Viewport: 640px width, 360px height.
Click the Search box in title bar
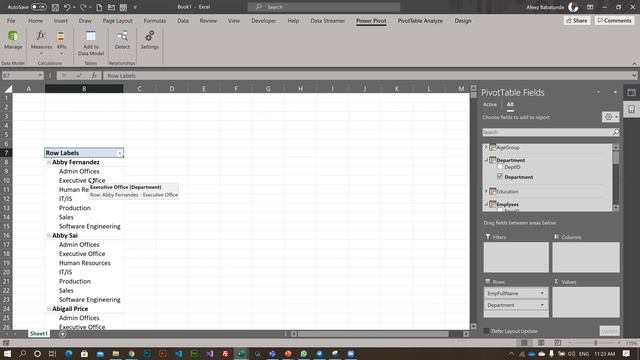click(x=324, y=7)
